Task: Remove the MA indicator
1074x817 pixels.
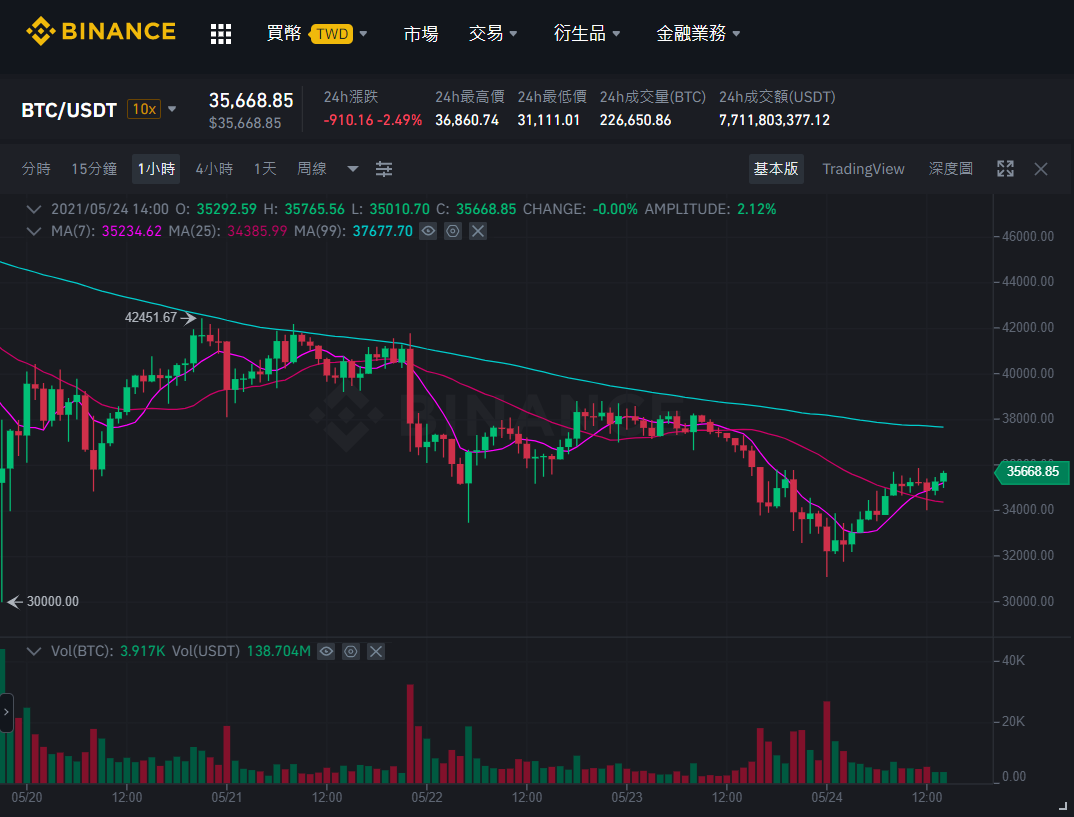Action: [478, 231]
